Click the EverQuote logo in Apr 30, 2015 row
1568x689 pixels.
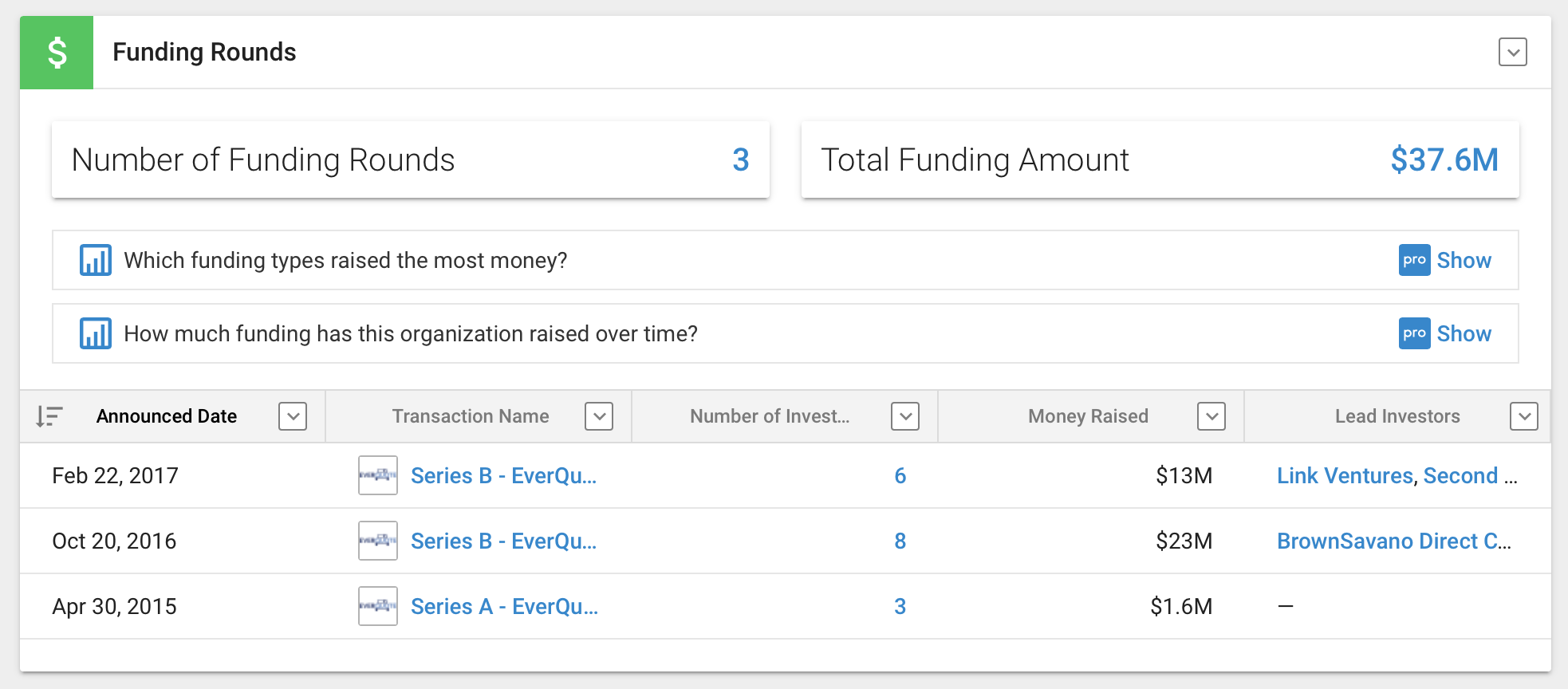[x=378, y=606]
